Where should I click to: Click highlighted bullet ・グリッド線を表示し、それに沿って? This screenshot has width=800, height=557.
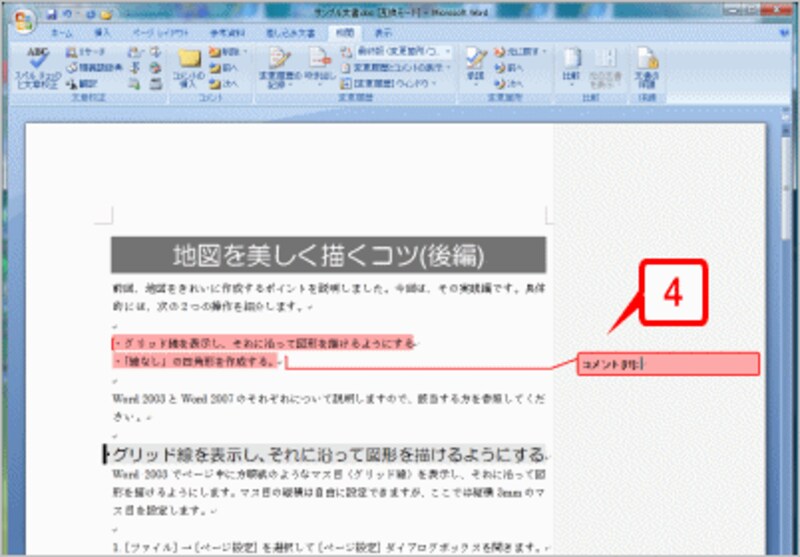[x=263, y=343]
